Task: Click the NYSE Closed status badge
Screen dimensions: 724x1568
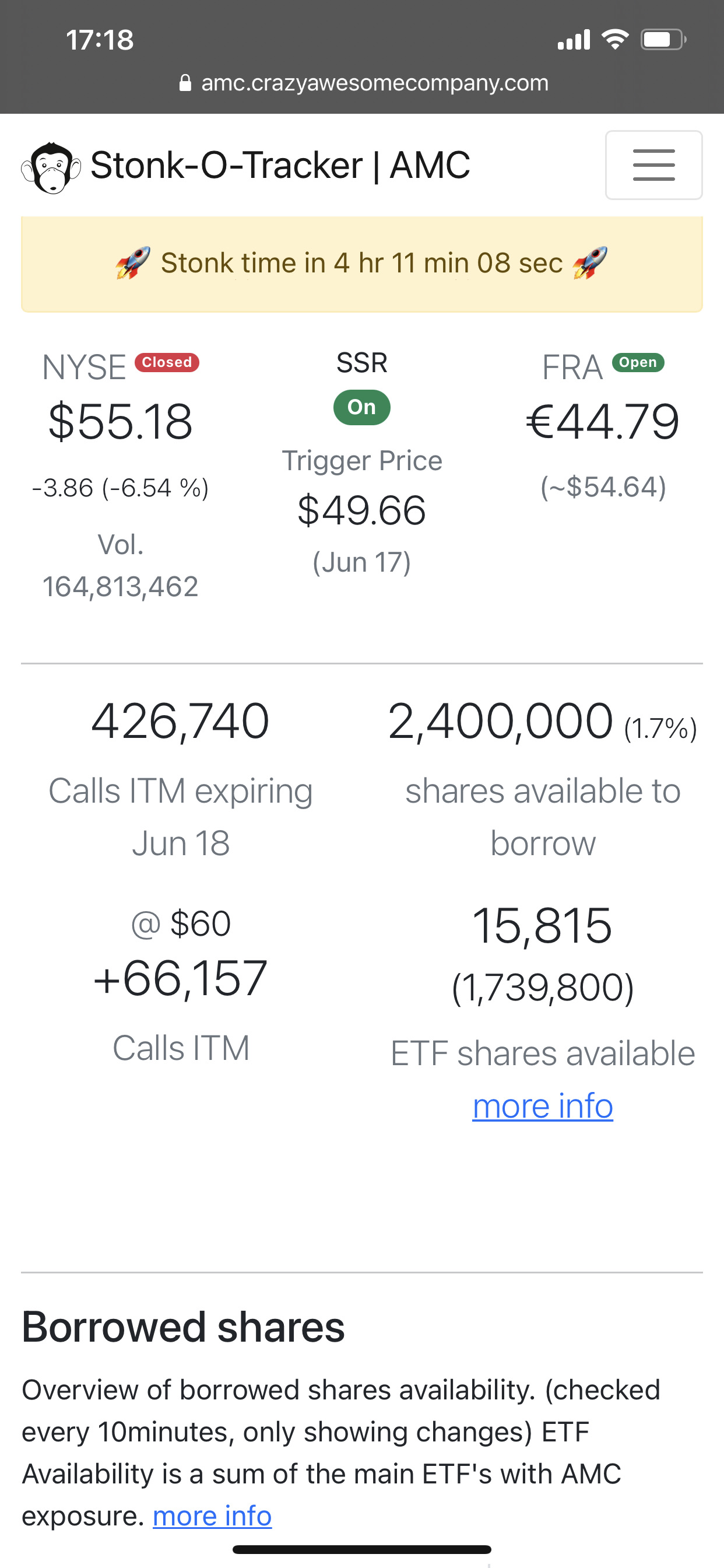Action: tap(167, 362)
